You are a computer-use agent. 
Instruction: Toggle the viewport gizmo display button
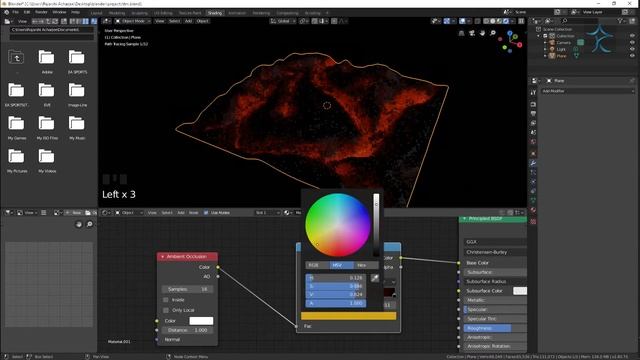click(447, 21)
